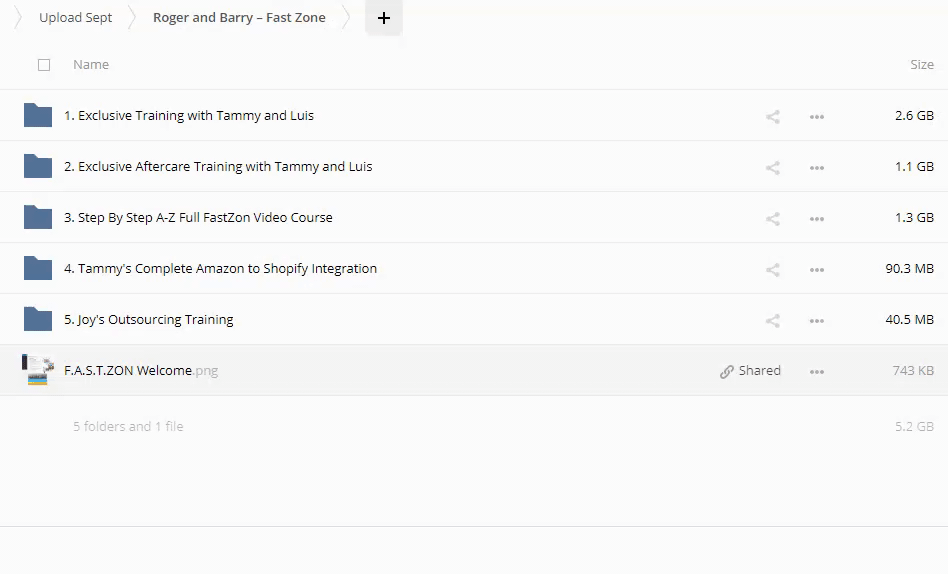Share Tammy's Complete Amazon to Shopify Integration
This screenshot has height=574, width=948.
[x=772, y=269]
